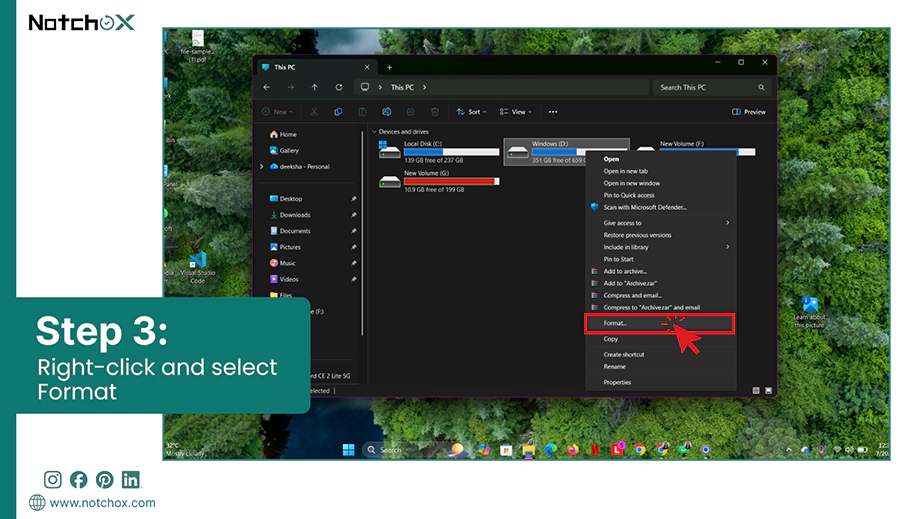Toggle the Preview pane button
The width and height of the screenshot is (922, 519).
(749, 112)
